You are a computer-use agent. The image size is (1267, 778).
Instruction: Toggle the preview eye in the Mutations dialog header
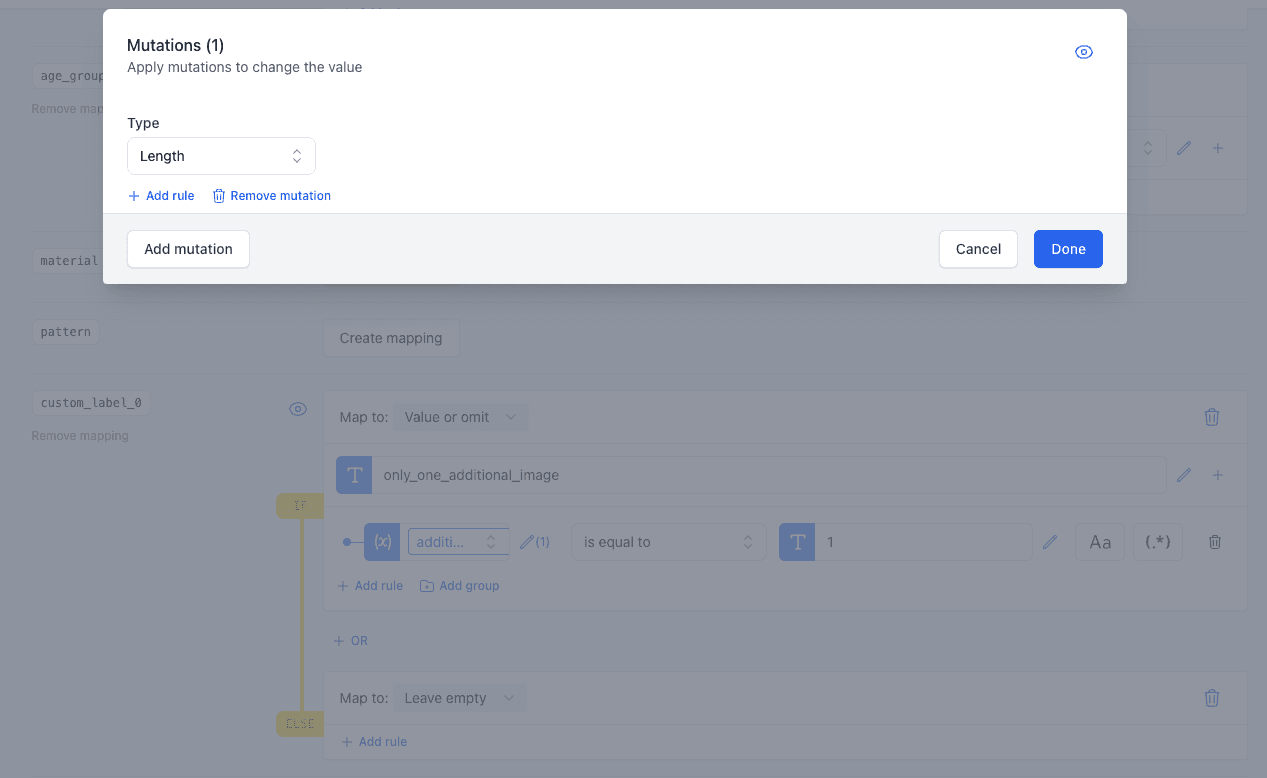click(x=1084, y=52)
